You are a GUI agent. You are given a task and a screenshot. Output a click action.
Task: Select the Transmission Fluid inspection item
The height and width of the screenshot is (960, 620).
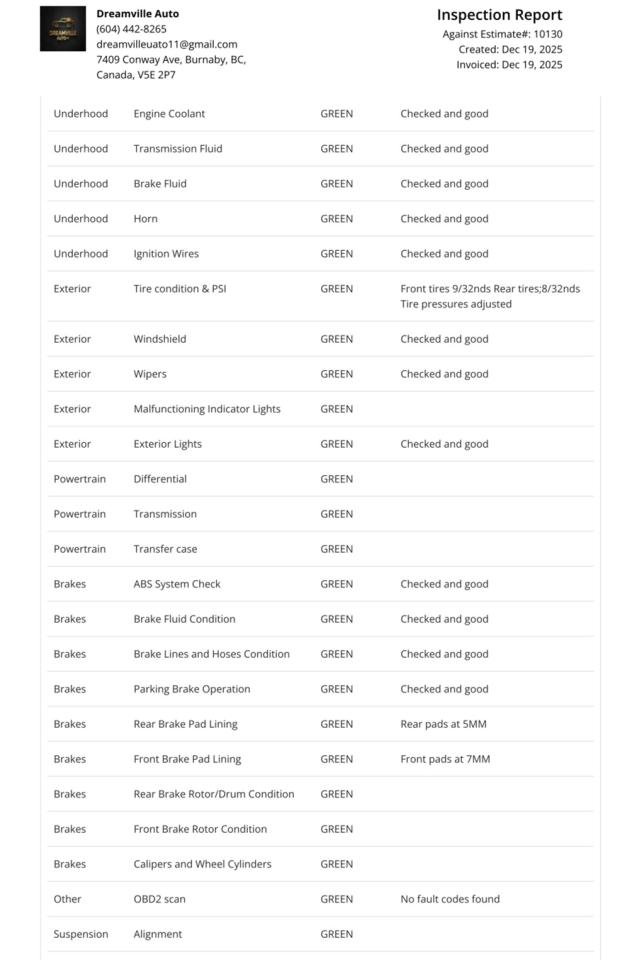[x=178, y=149]
